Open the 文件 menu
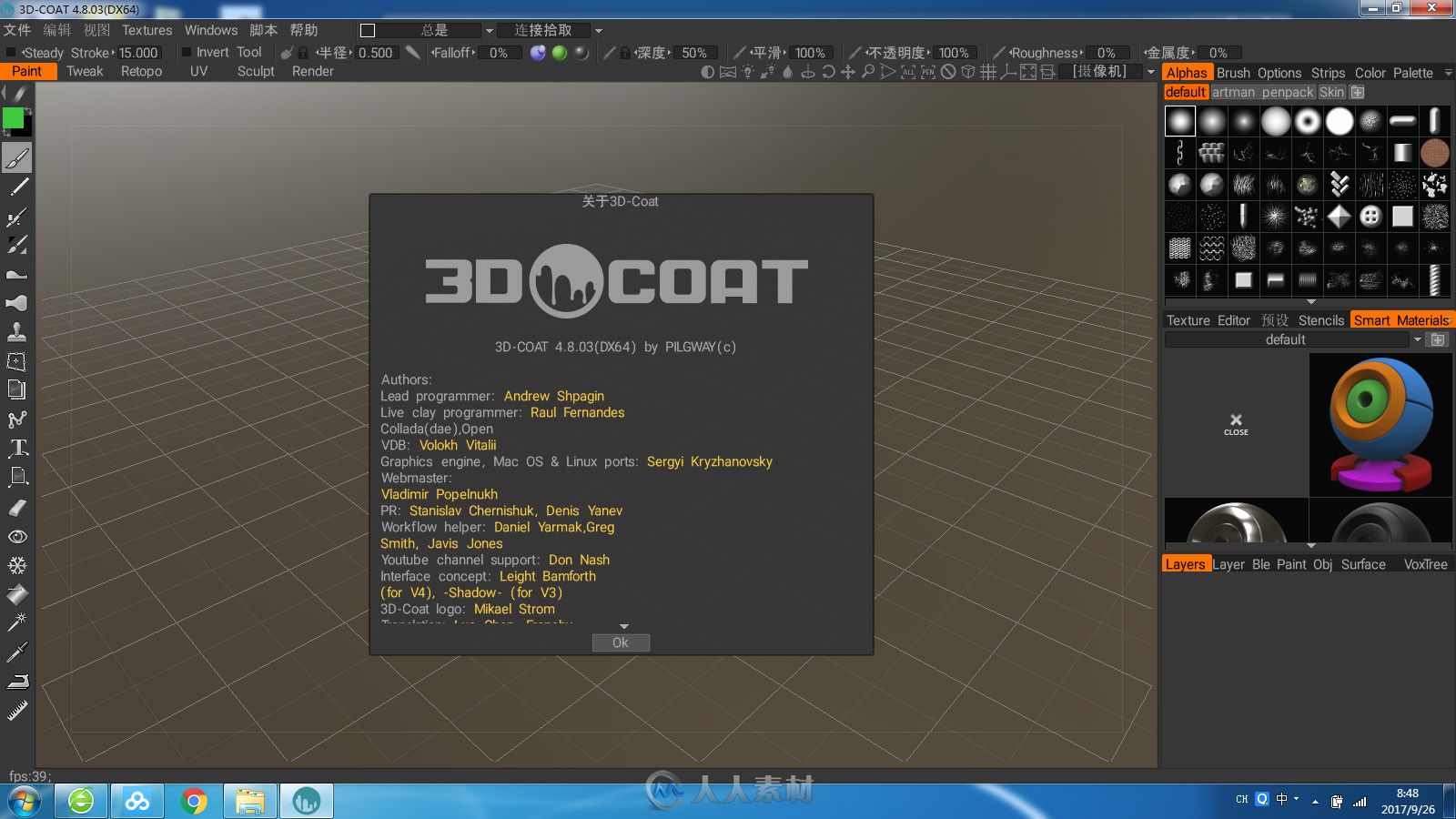 click(x=17, y=30)
